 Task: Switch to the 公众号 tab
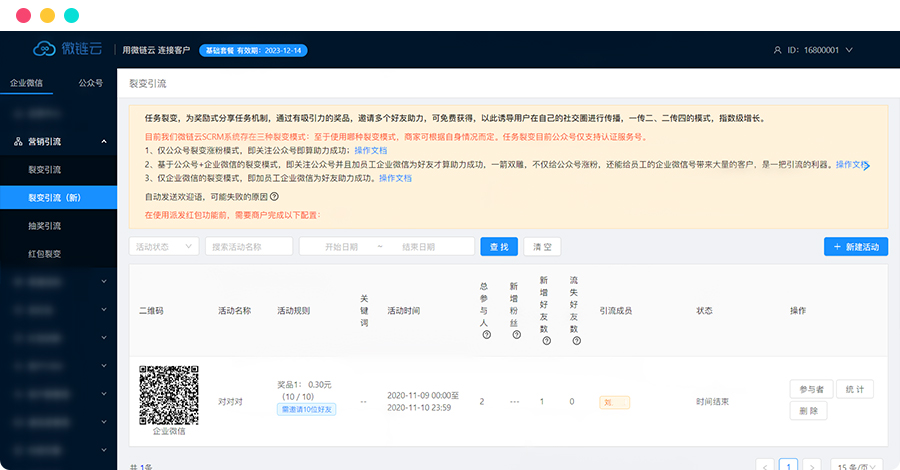(x=90, y=83)
